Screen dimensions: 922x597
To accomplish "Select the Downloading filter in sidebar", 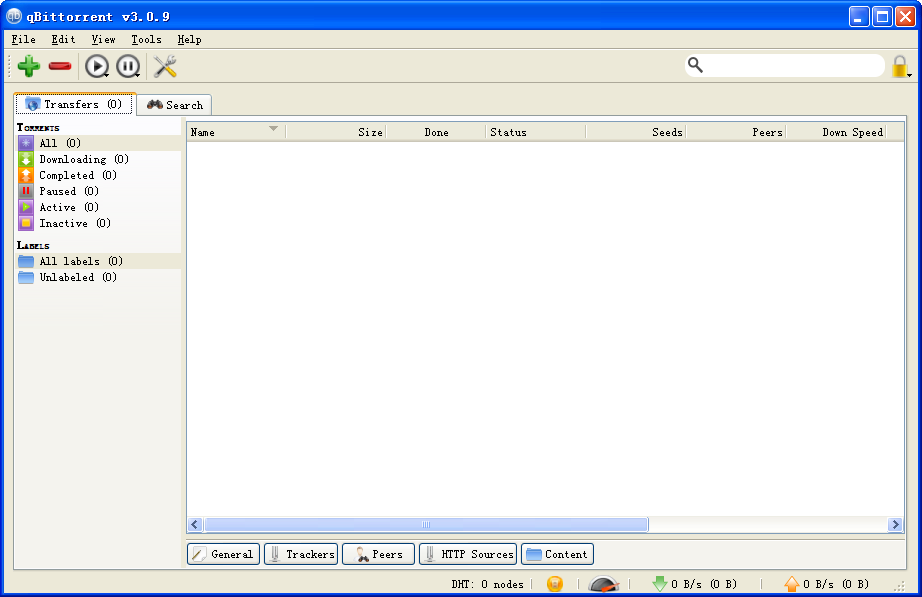I will tap(72, 159).
